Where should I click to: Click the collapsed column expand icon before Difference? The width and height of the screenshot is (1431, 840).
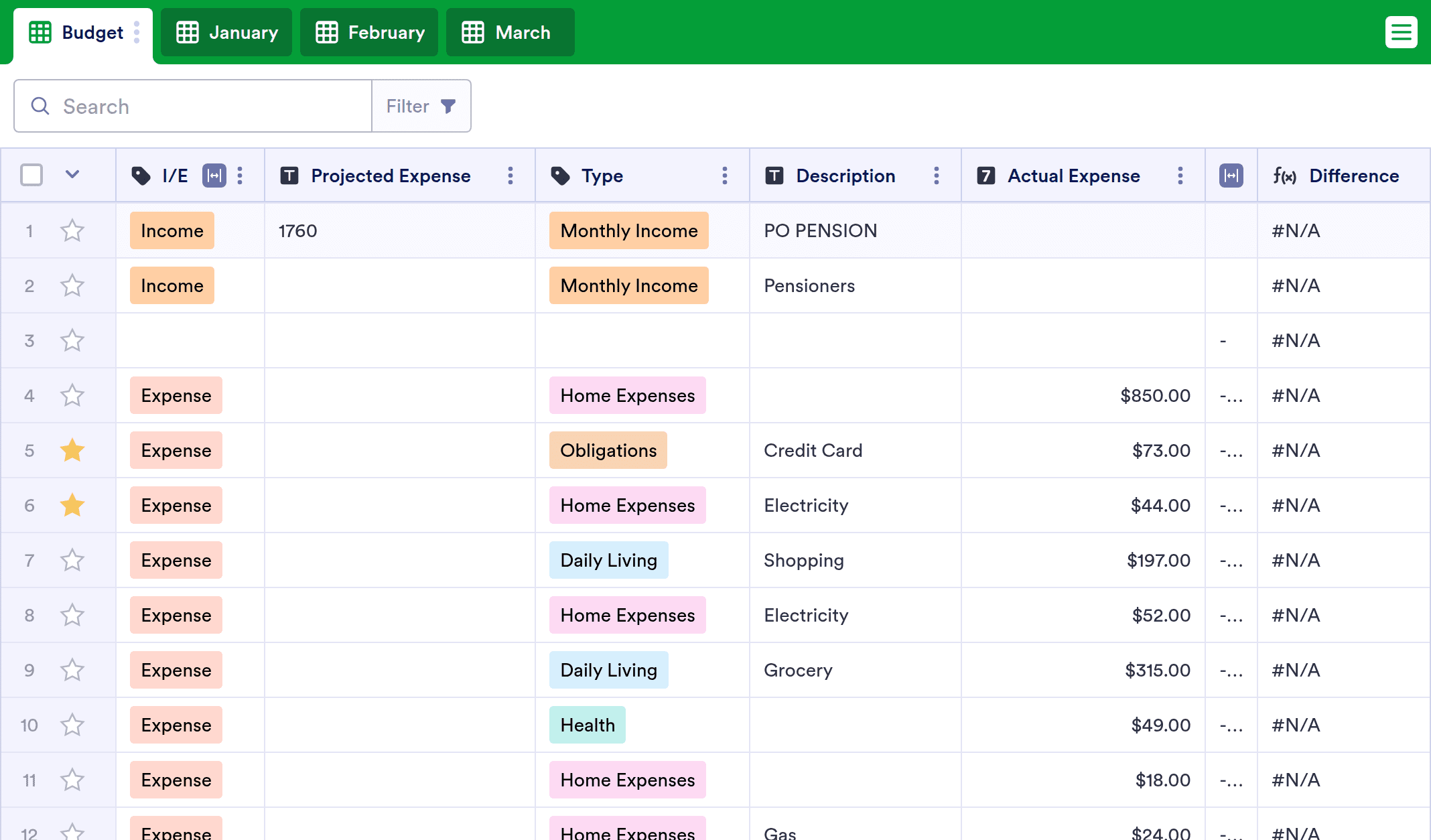point(1231,176)
